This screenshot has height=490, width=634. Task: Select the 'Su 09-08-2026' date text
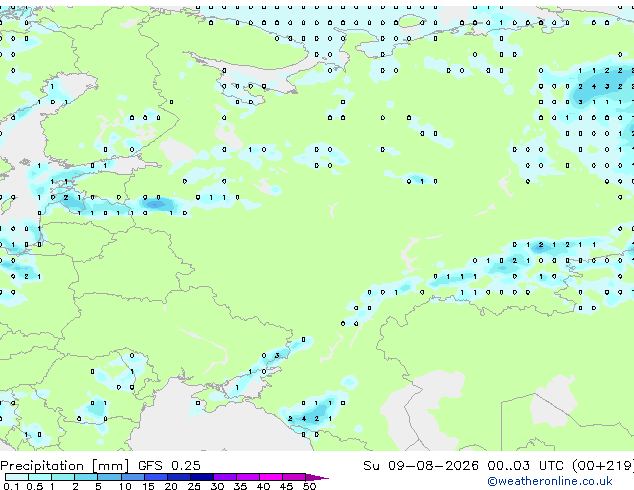point(421,466)
